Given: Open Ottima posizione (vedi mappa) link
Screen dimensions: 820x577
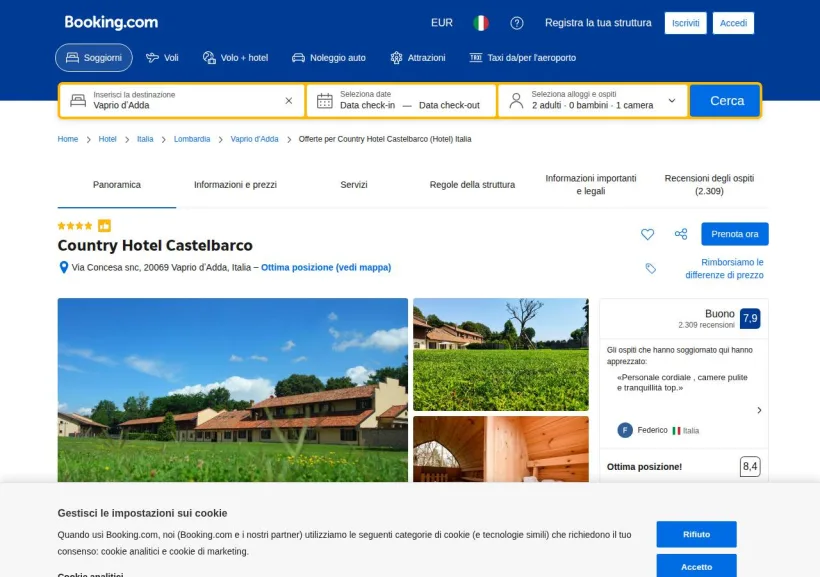Looking at the screenshot, I should tap(326, 267).
